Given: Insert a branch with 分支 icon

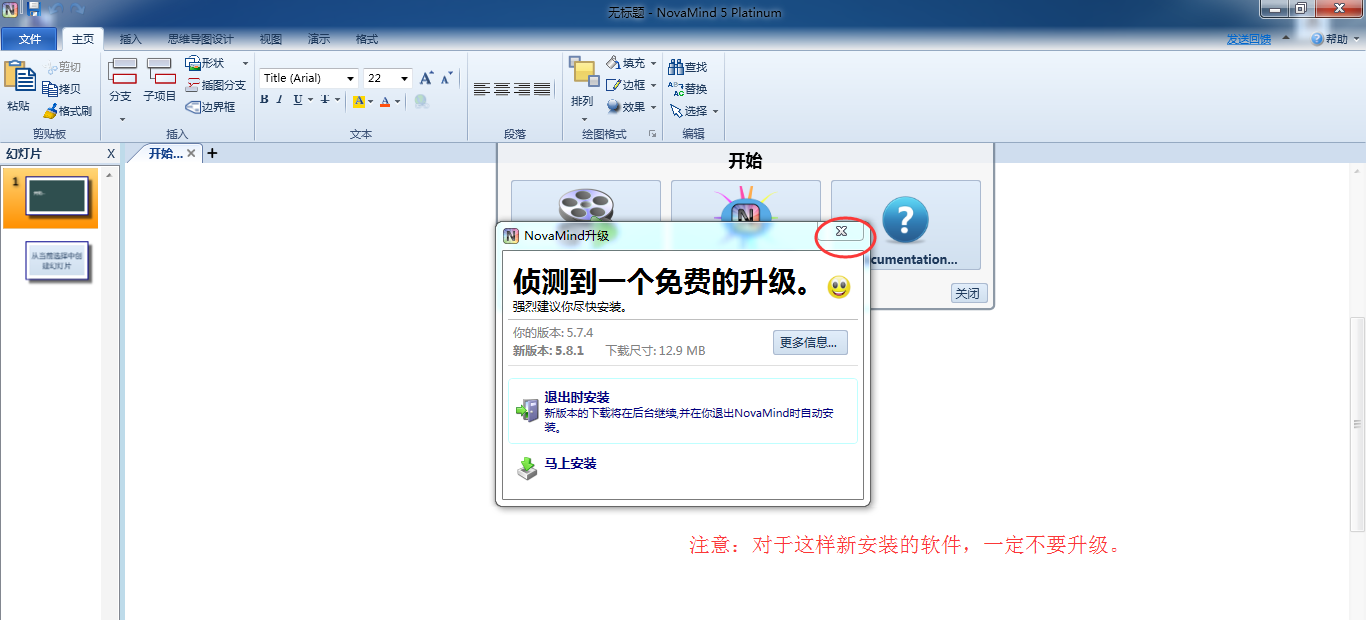Looking at the screenshot, I should 122,72.
